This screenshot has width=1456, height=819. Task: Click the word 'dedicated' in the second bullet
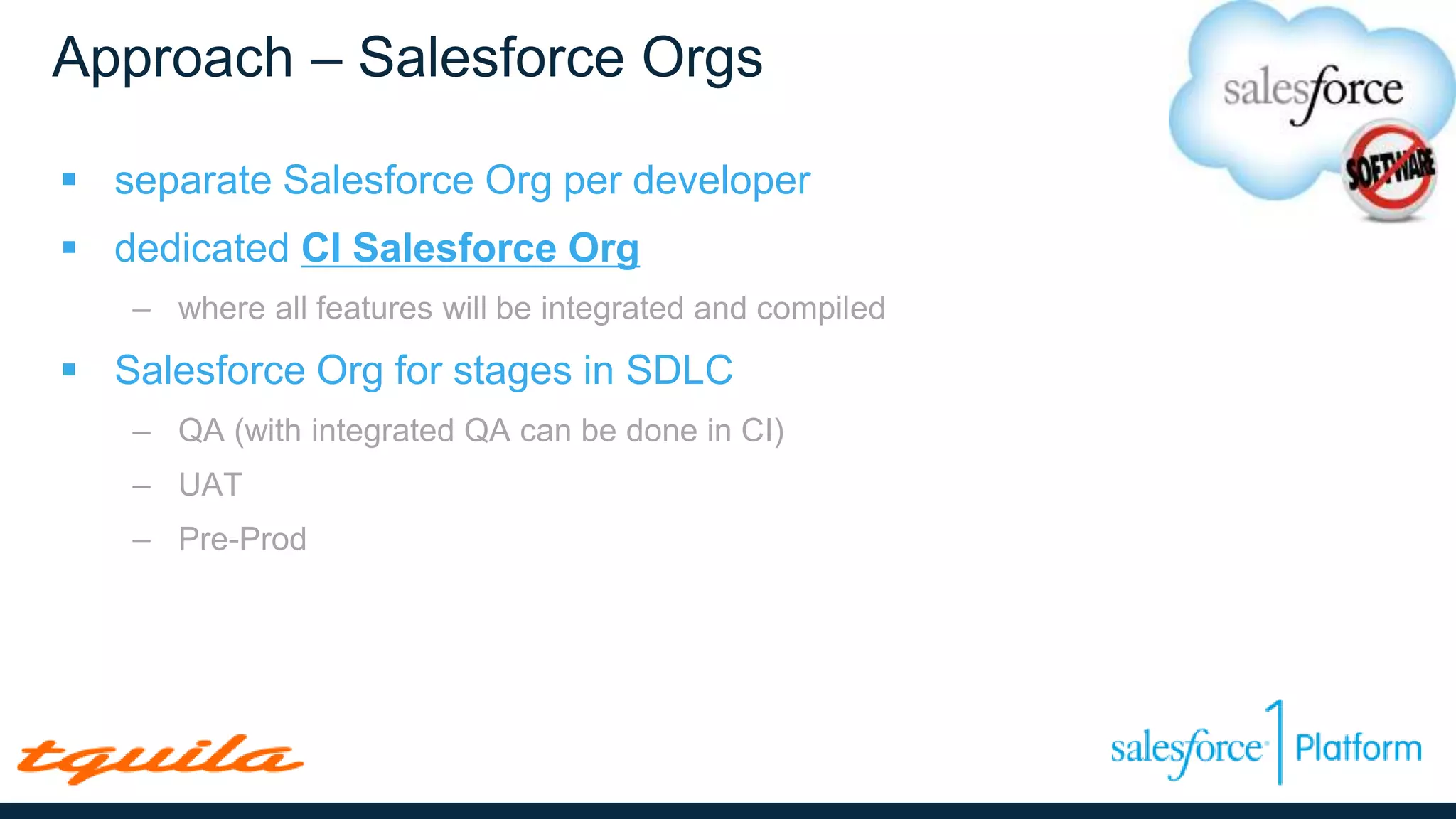point(202,248)
